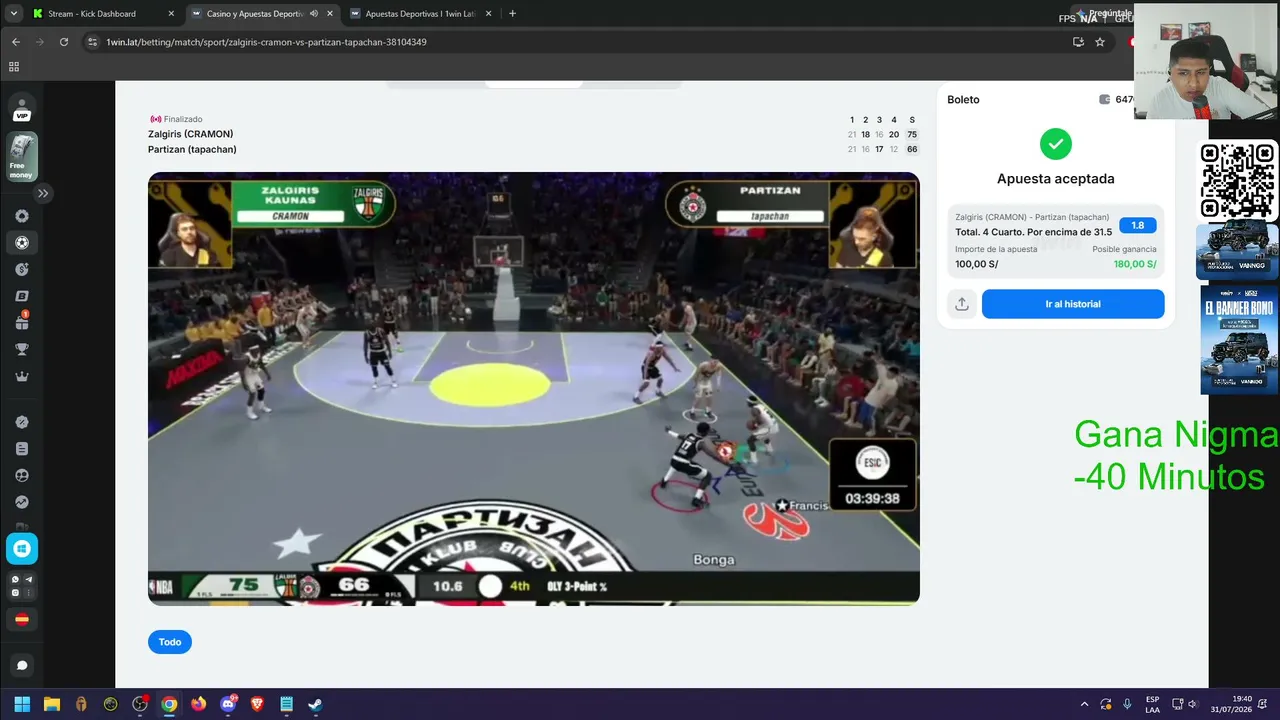Go back to previous page

[x=16, y=42]
